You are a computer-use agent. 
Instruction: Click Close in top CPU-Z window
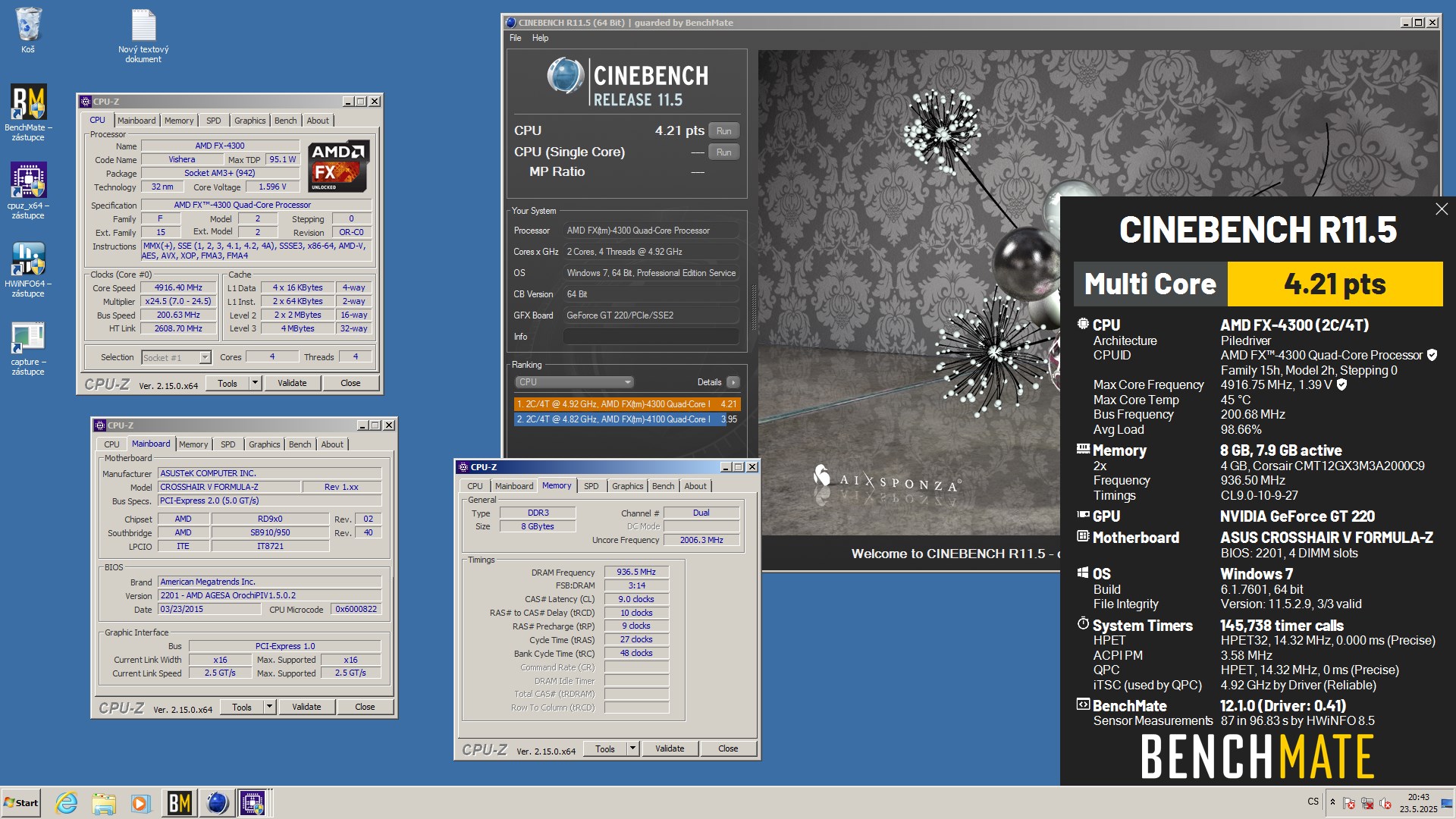pos(350,383)
